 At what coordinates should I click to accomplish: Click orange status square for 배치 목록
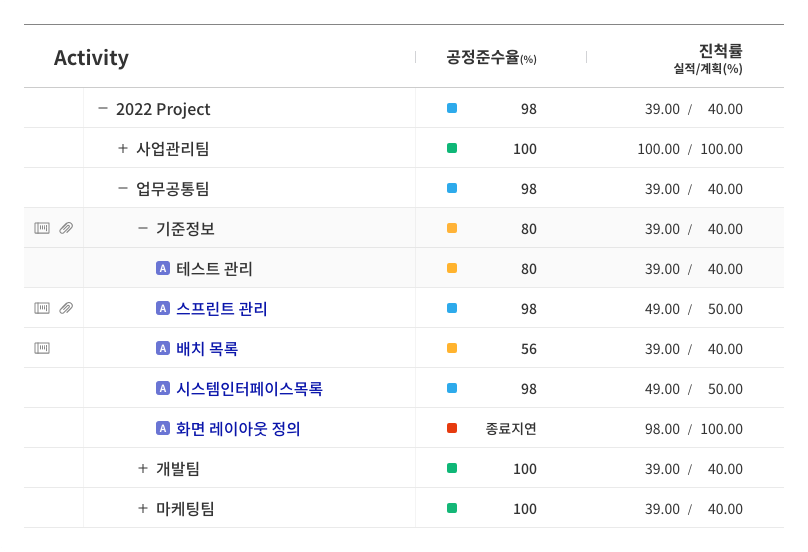(x=452, y=348)
